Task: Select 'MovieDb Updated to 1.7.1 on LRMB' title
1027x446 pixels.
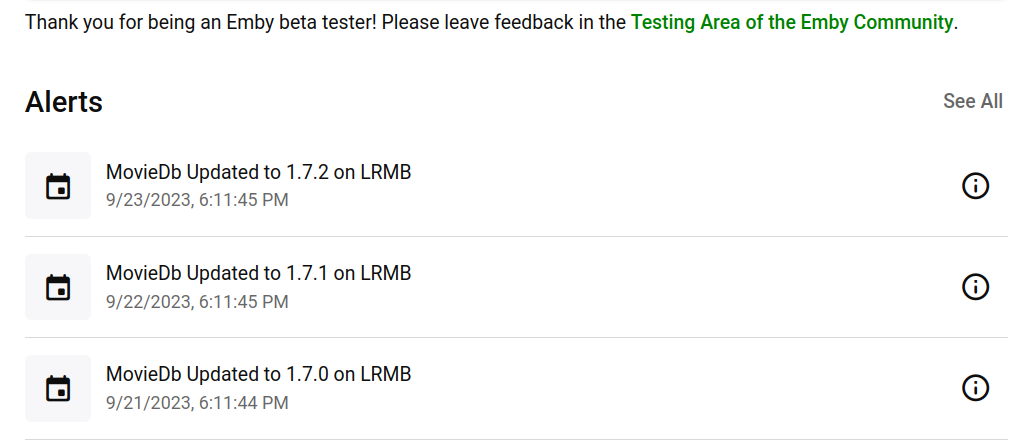Action: (258, 273)
